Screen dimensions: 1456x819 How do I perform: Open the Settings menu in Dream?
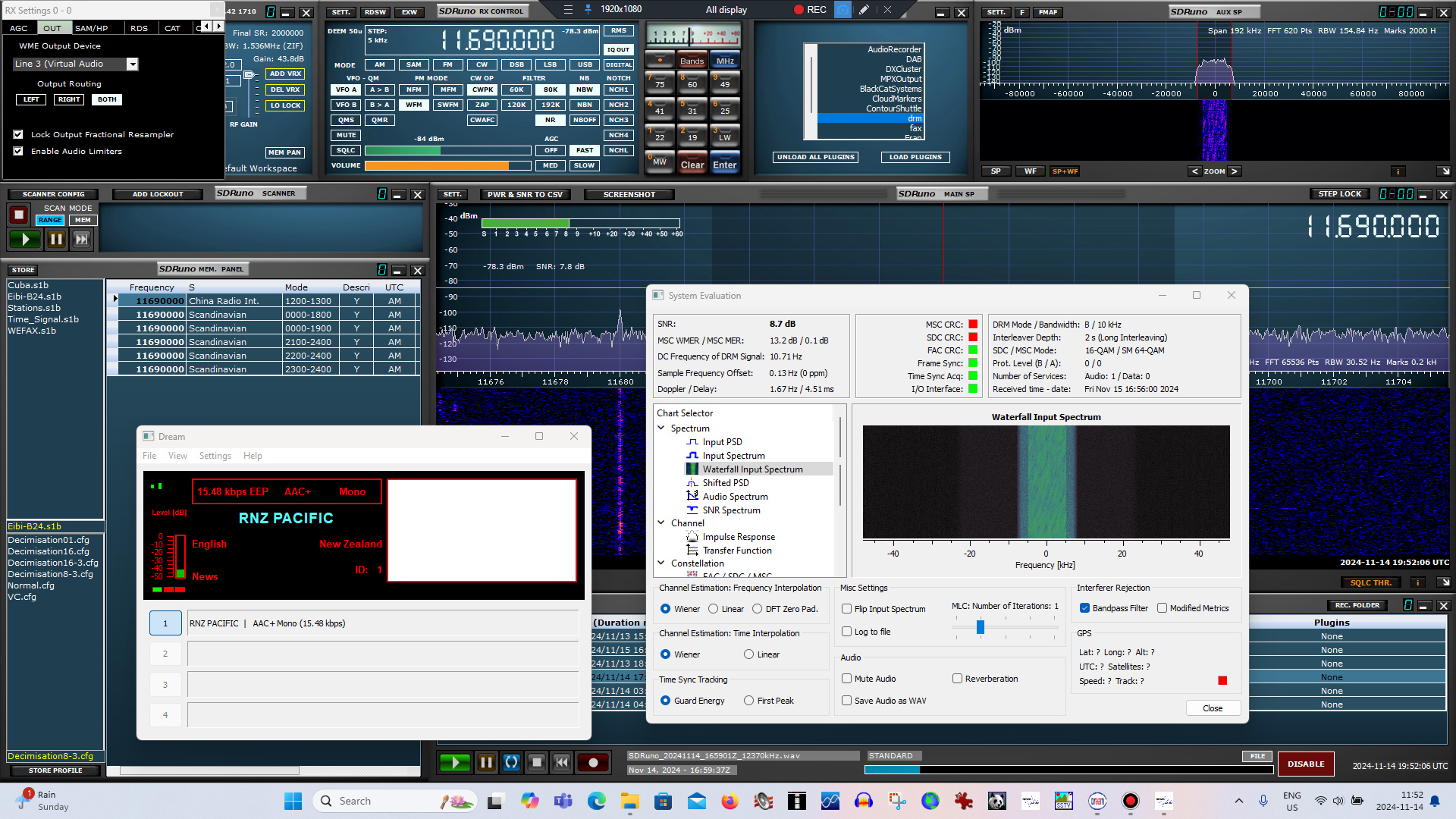(215, 456)
